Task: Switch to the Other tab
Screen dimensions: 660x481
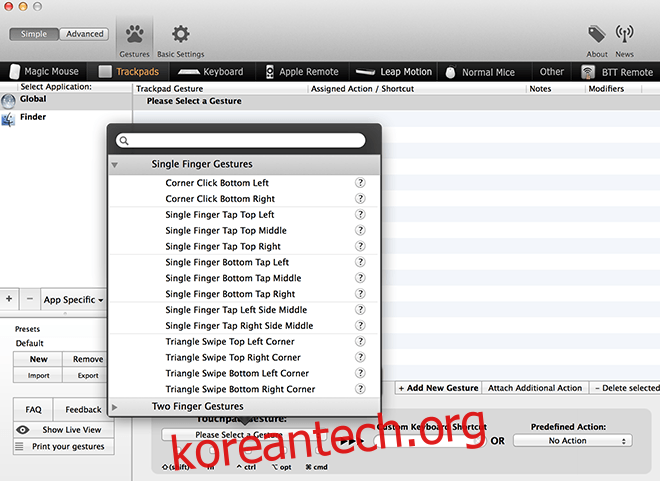Action: click(551, 72)
